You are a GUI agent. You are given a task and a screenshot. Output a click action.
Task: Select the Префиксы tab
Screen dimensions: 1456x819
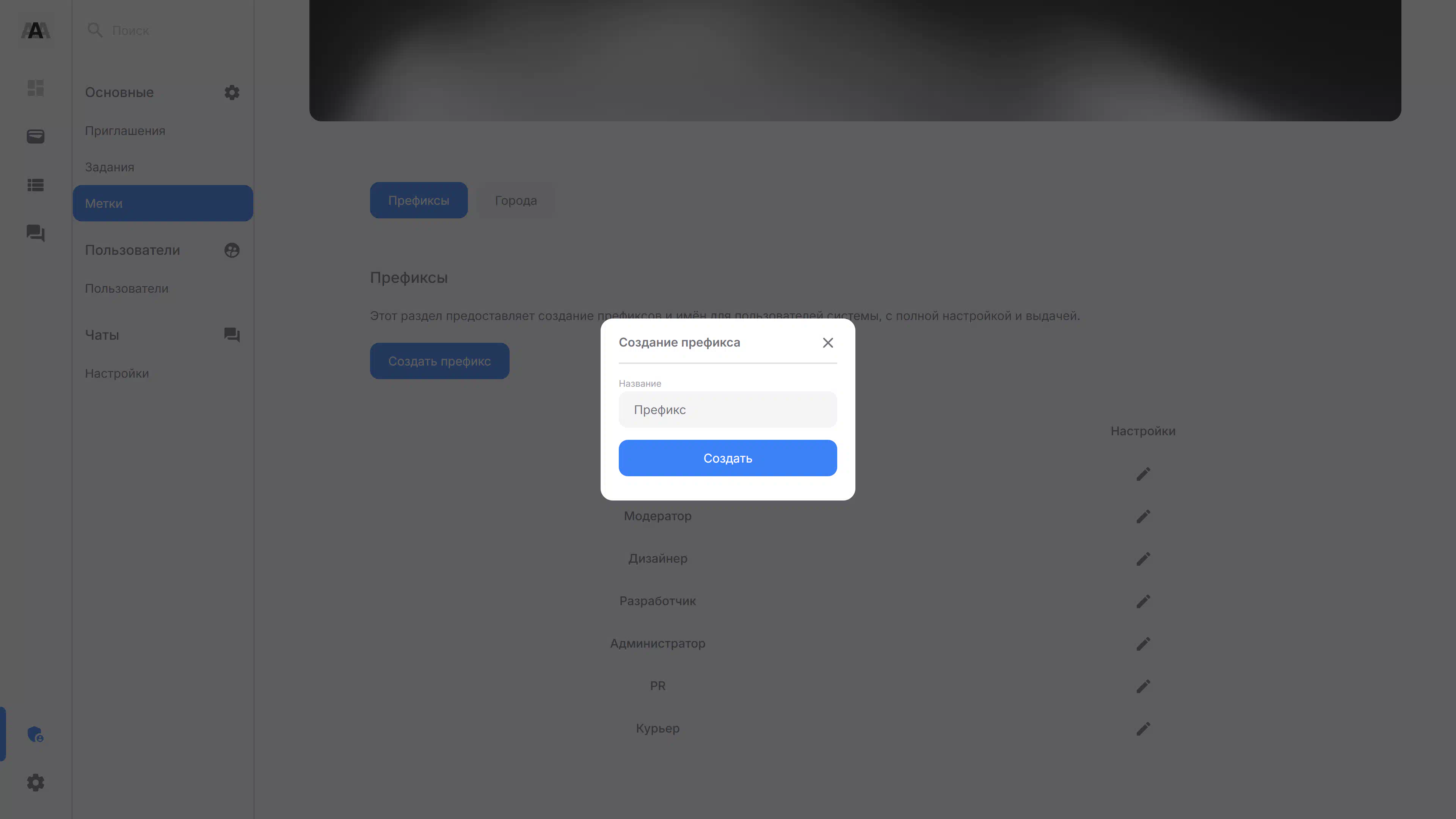point(419,200)
